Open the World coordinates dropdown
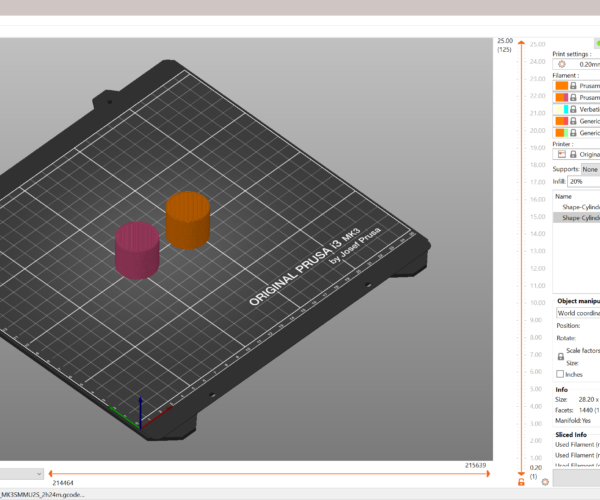The width and height of the screenshot is (600, 500). coord(578,313)
